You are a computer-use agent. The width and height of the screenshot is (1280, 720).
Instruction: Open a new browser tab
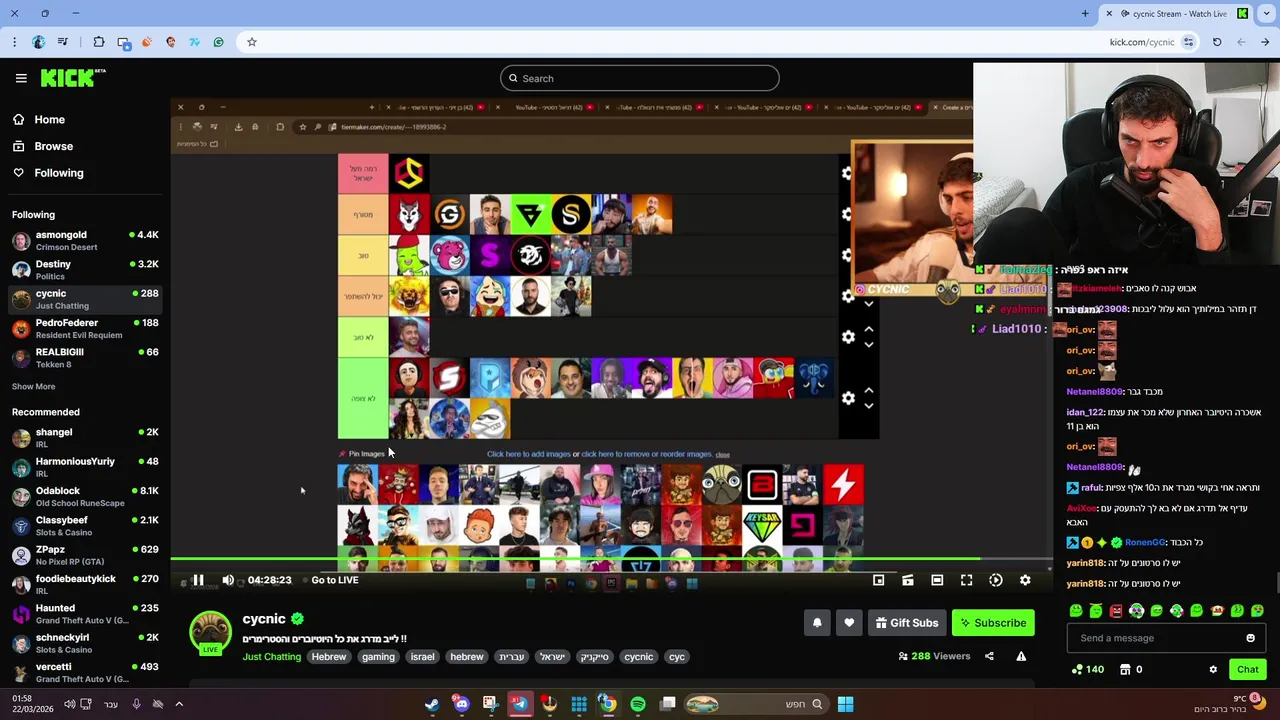tap(1085, 13)
